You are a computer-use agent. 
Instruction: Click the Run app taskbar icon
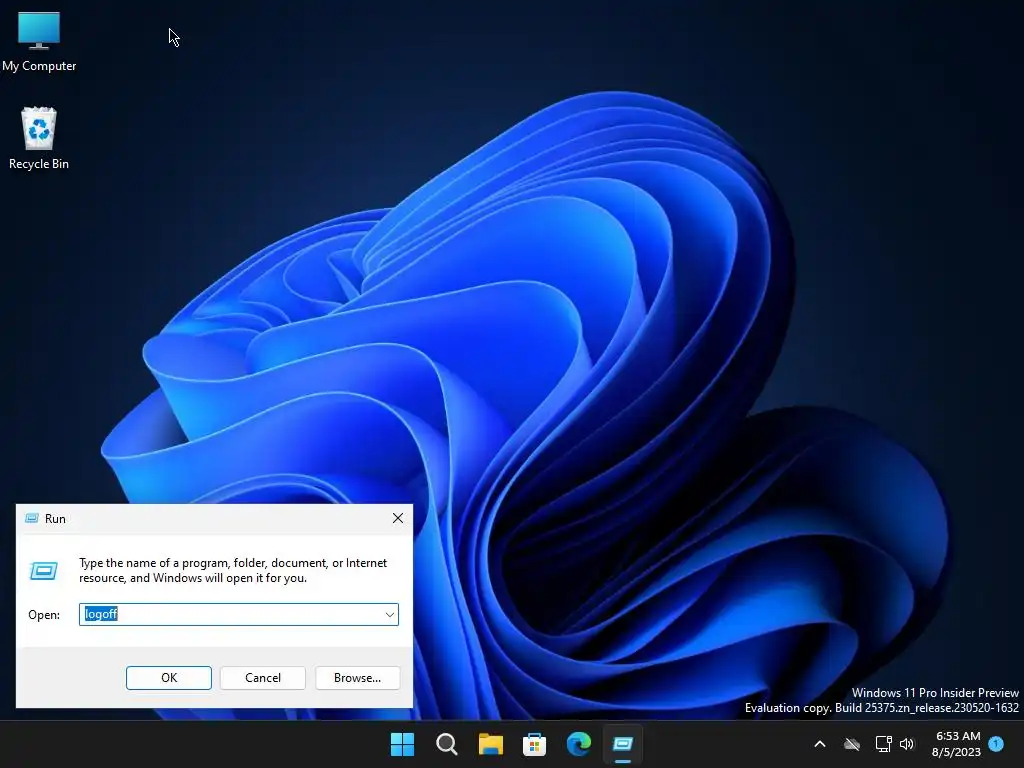tap(622, 744)
